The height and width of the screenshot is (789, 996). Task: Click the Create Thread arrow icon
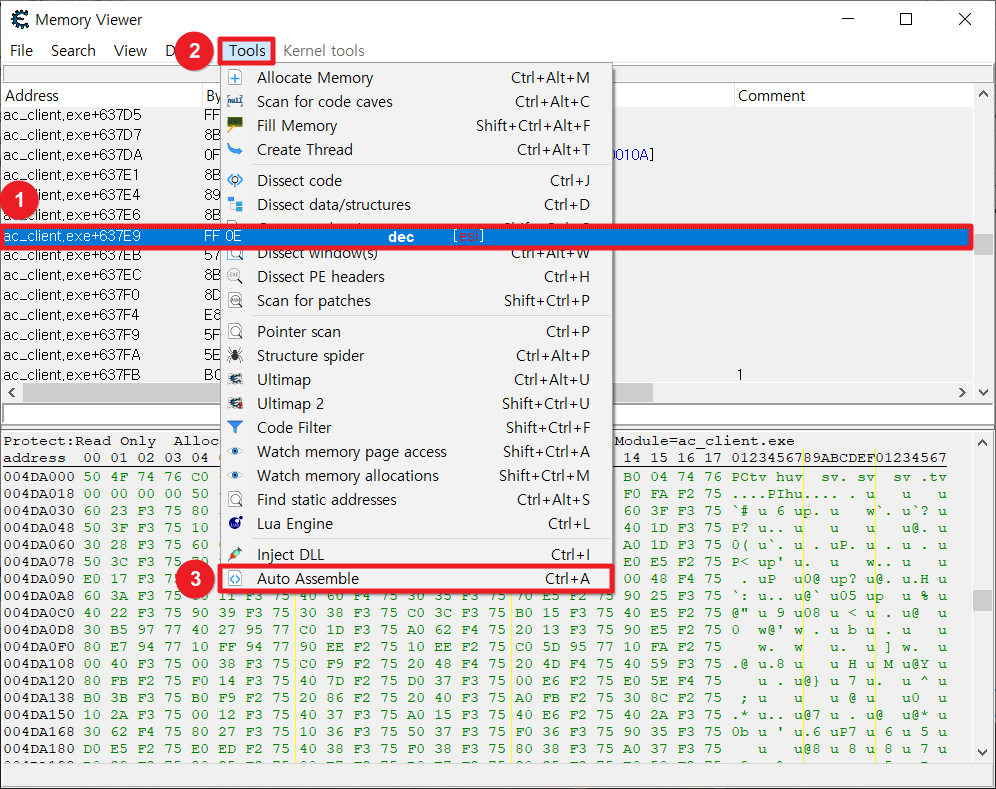tap(235, 149)
